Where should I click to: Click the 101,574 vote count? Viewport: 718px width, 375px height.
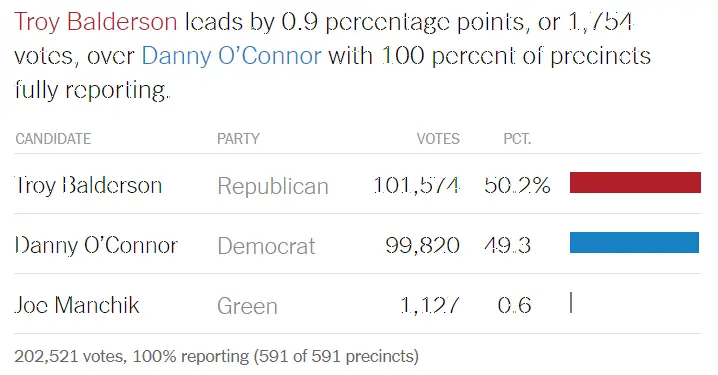point(416,185)
